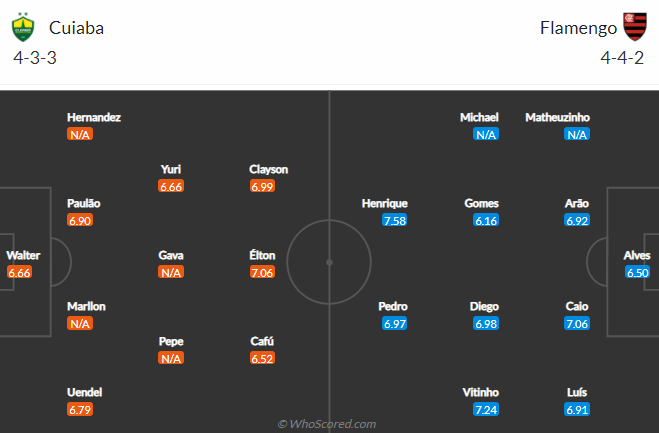Select player Matheuzinho on the pitch
This screenshot has width=659, height=433.
coord(557,117)
